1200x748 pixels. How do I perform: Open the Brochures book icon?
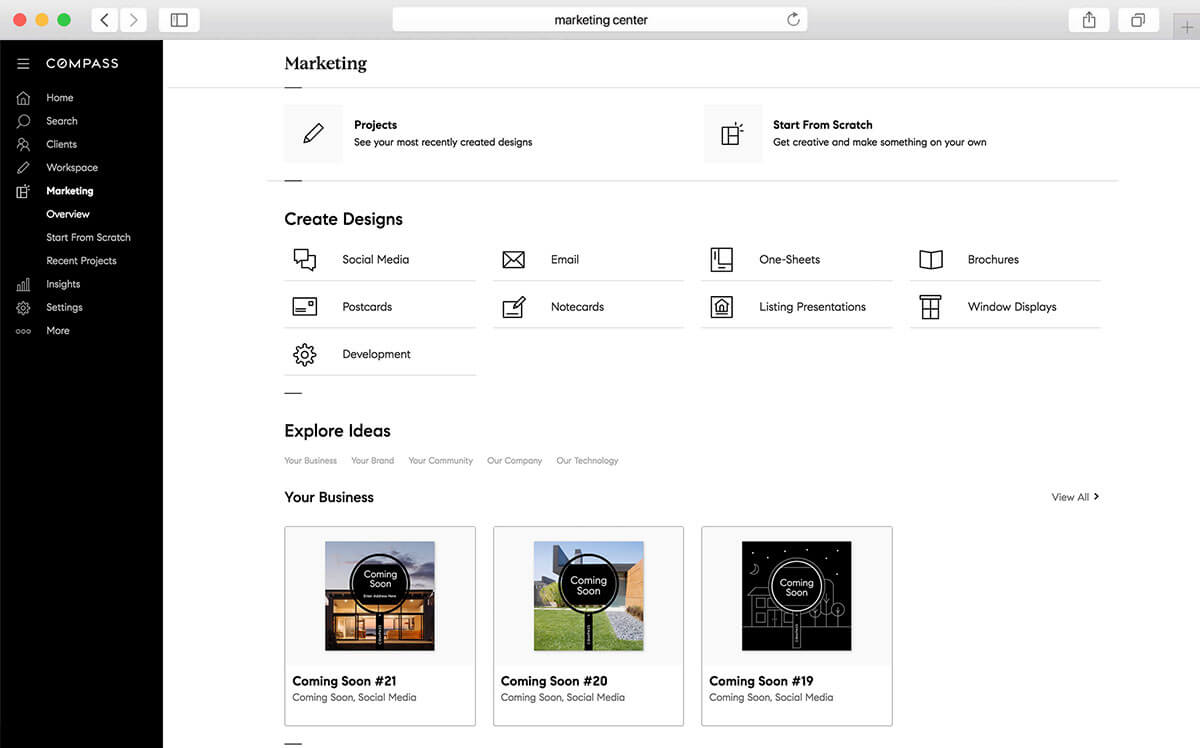coord(930,260)
